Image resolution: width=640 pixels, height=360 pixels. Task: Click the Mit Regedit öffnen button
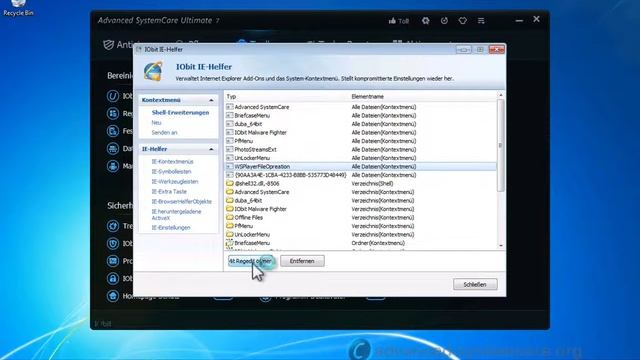tap(250, 261)
